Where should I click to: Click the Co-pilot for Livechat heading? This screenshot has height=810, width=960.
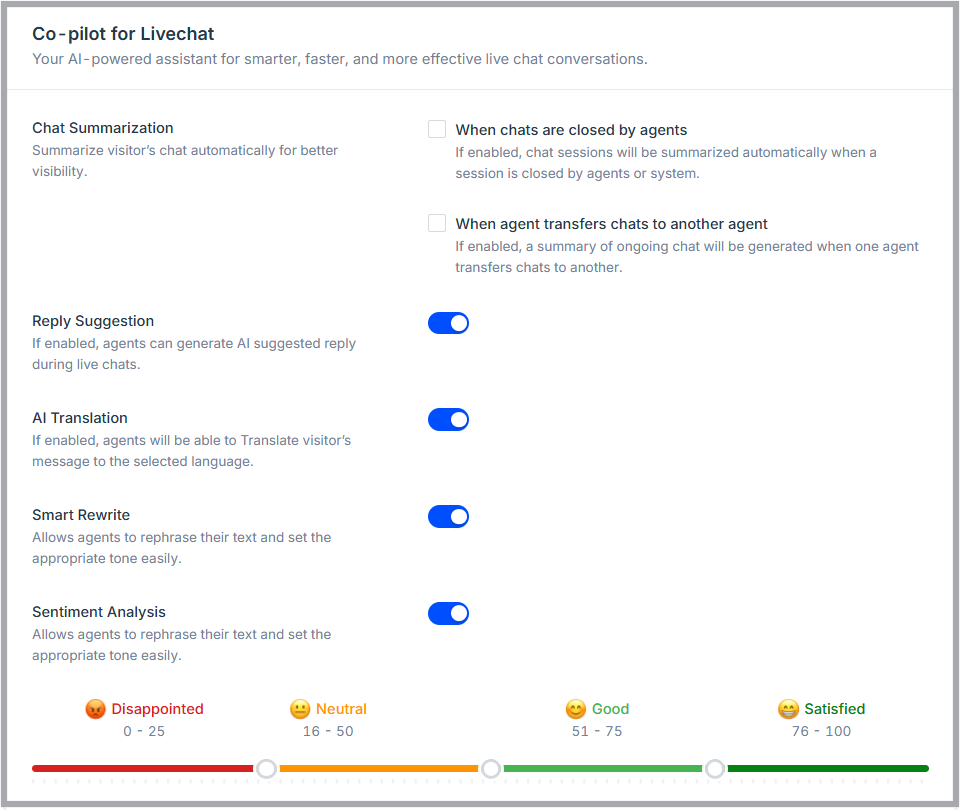[x=123, y=34]
